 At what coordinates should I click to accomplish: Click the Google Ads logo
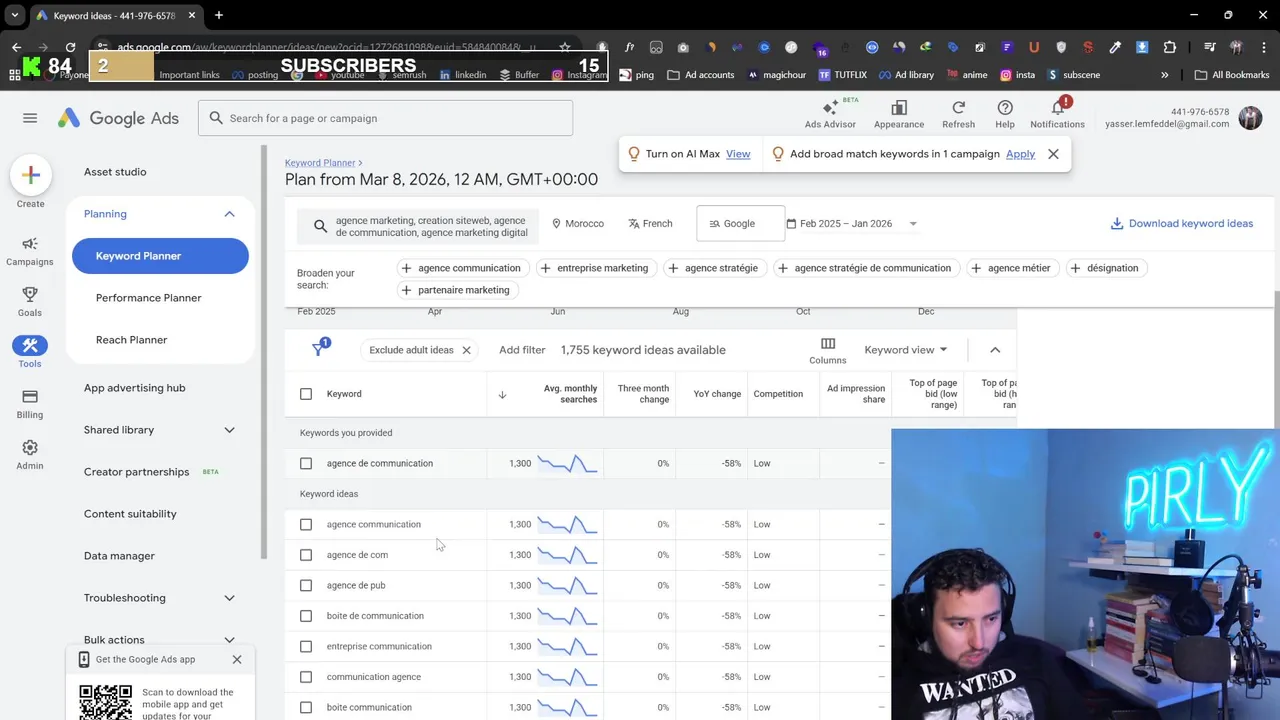click(x=118, y=118)
